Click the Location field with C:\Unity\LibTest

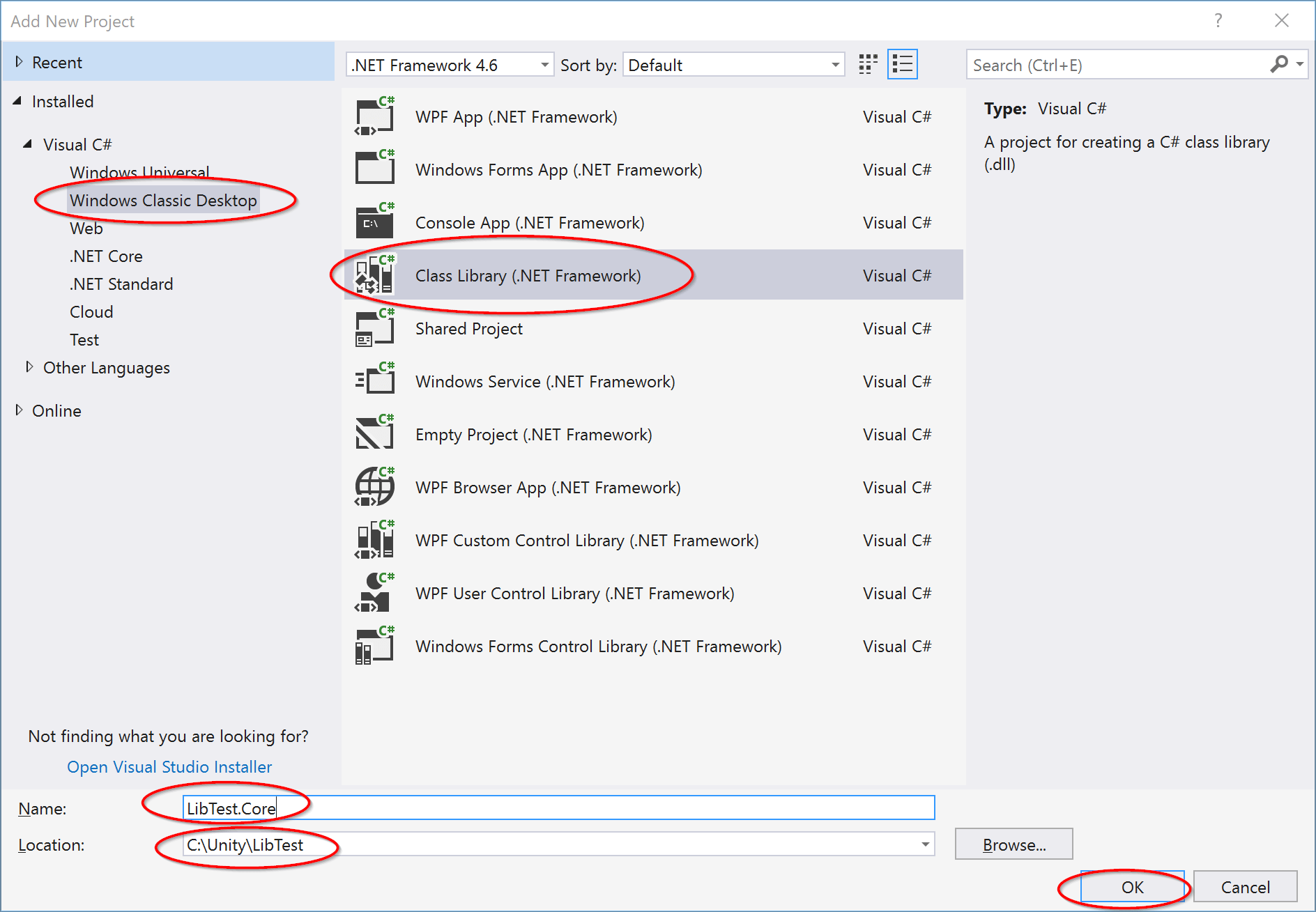click(x=558, y=844)
